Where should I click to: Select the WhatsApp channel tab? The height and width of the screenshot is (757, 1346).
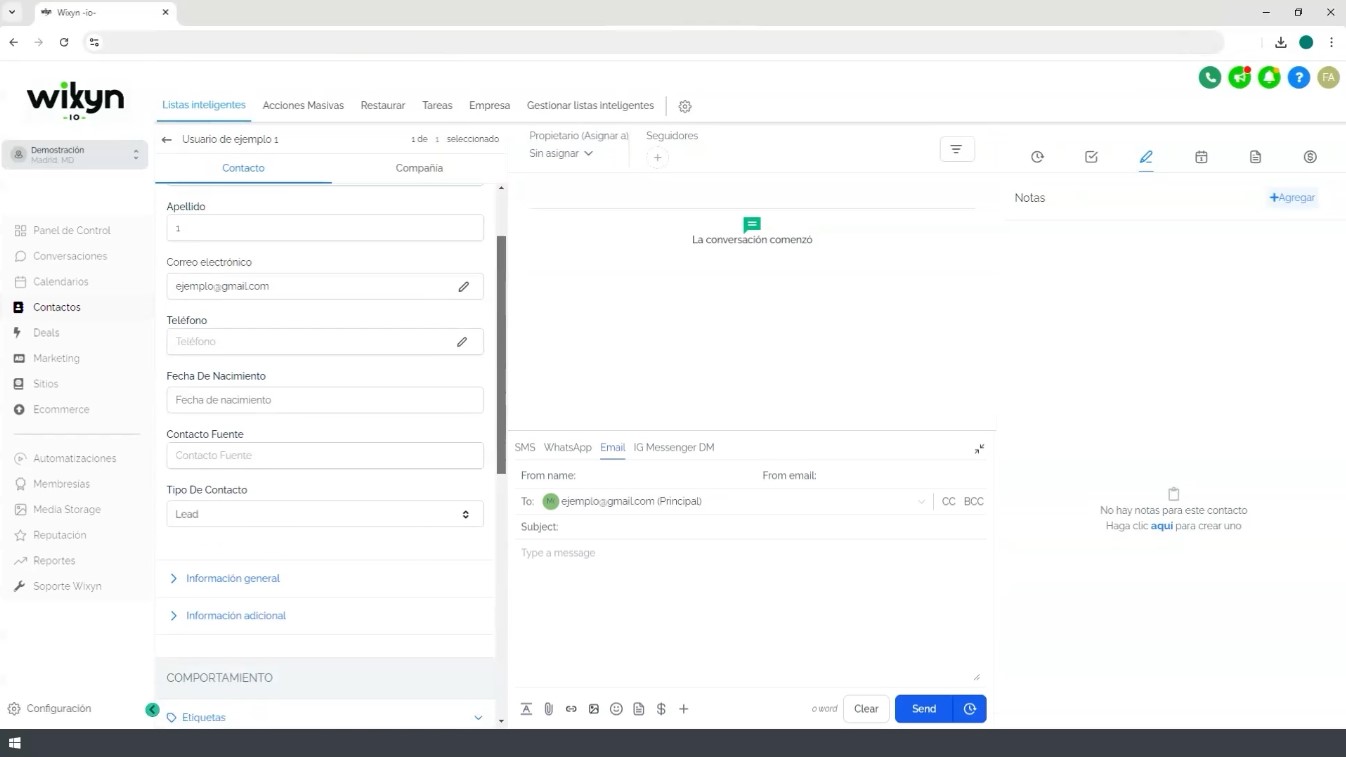(x=568, y=448)
